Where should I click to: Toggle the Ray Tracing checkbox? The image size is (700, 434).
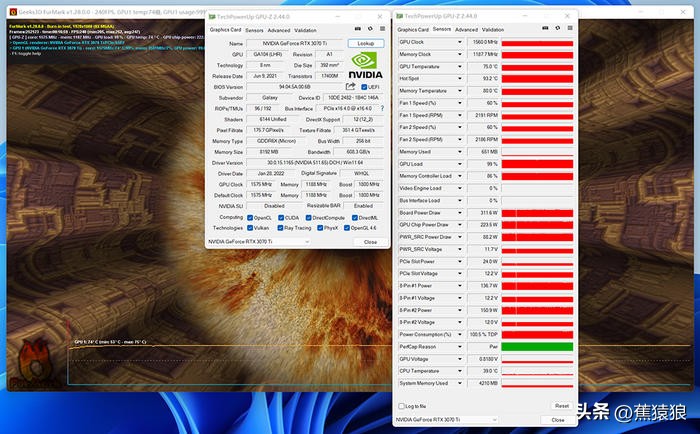(280, 228)
